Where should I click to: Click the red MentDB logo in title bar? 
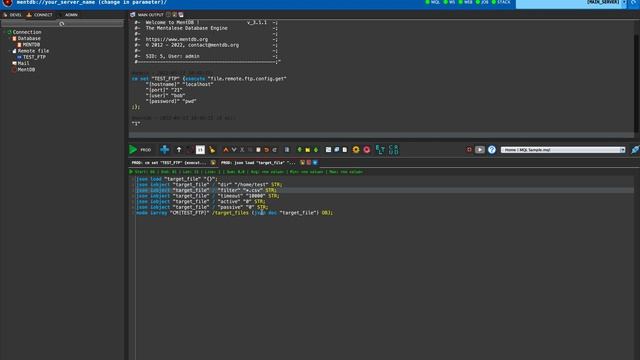pos(7,3)
